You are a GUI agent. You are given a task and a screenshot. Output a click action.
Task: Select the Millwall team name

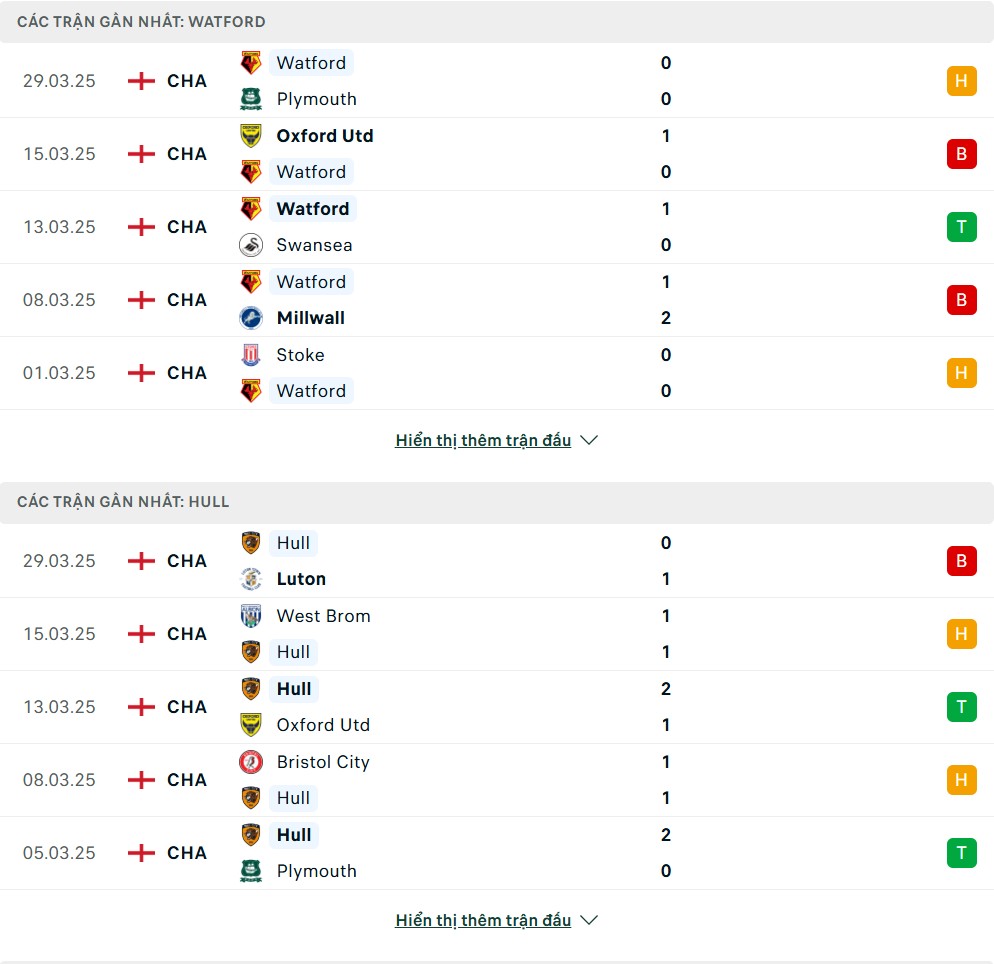pyautogui.click(x=311, y=318)
